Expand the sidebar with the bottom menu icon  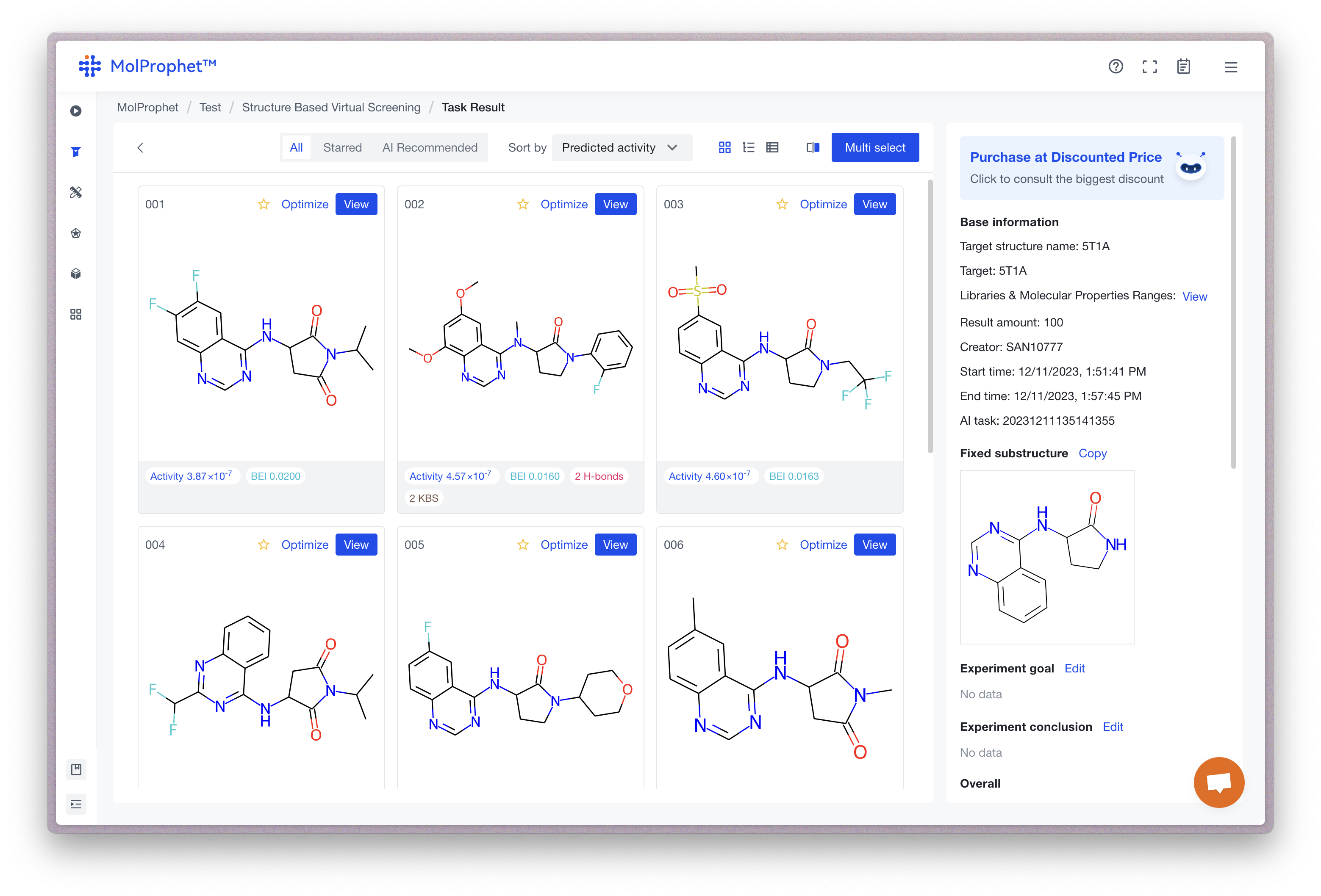click(76, 804)
